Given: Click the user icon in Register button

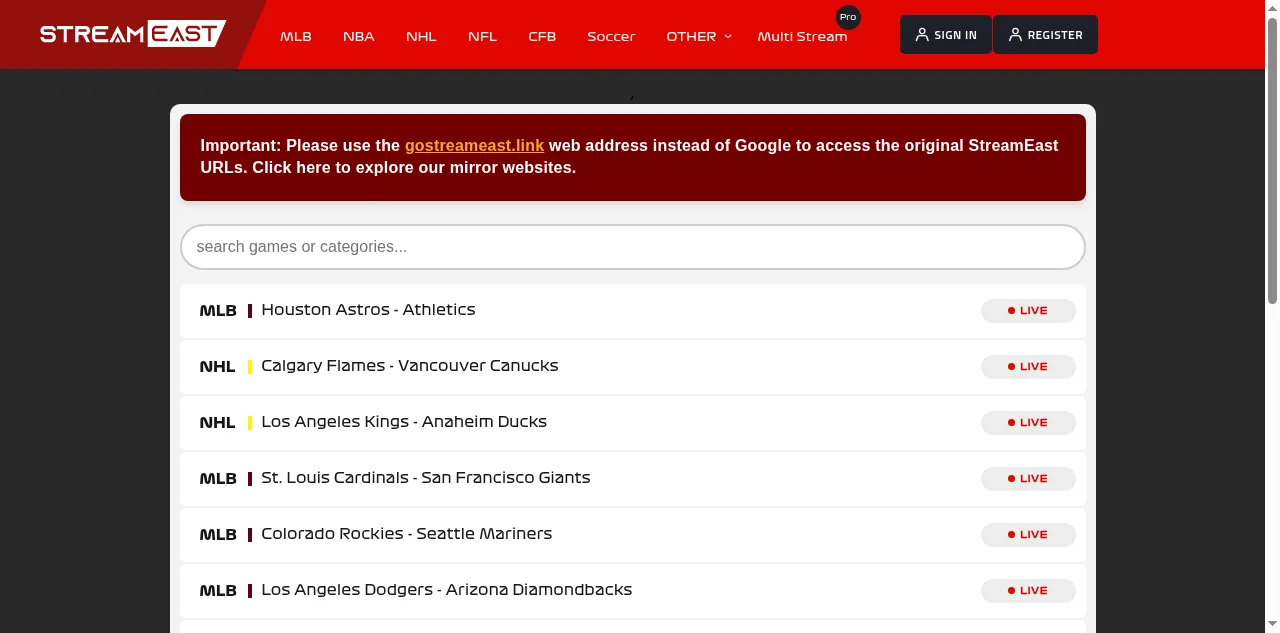Looking at the screenshot, I should [1015, 35].
